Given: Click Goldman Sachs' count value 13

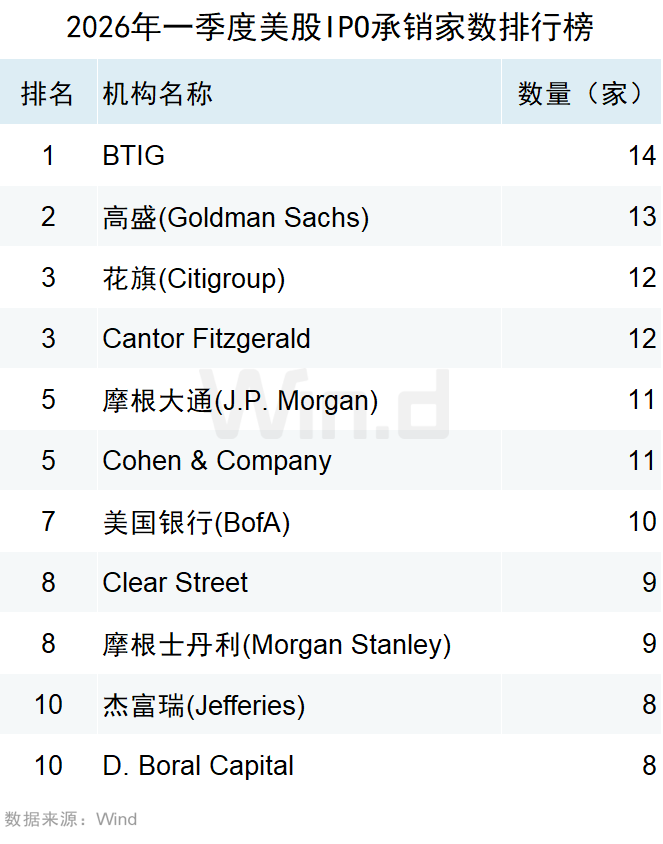Looking at the screenshot, I should (x=641, y=217).
